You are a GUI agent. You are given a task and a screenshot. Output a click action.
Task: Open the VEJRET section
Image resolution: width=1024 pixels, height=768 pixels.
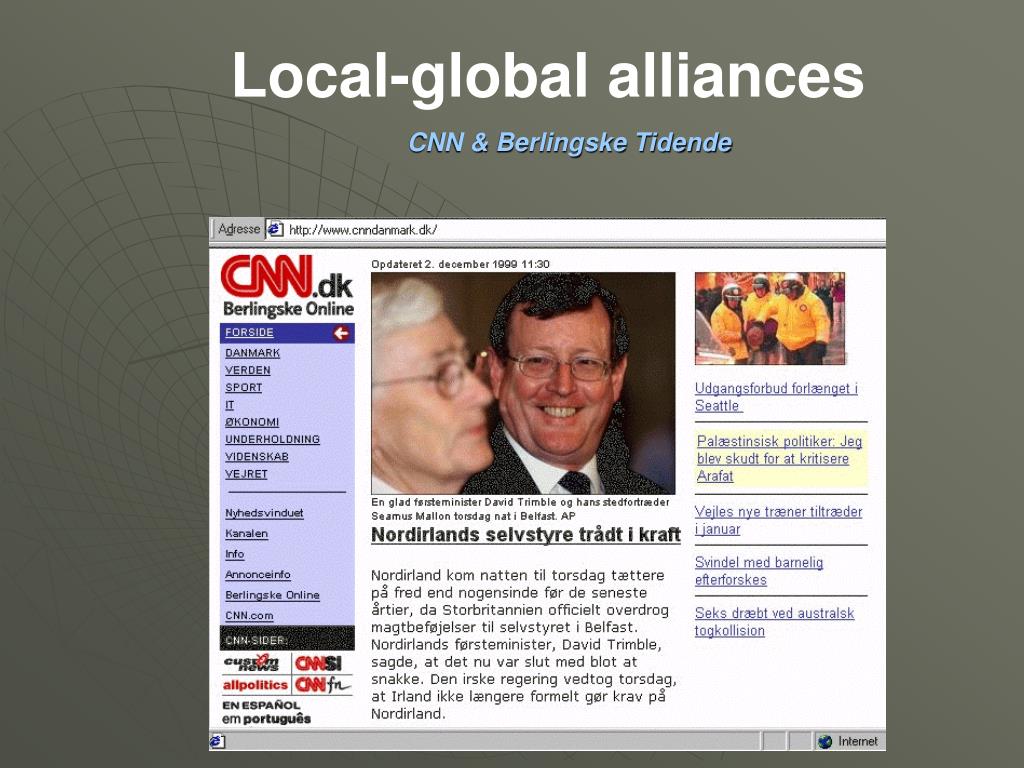click(x=246, y=474)
